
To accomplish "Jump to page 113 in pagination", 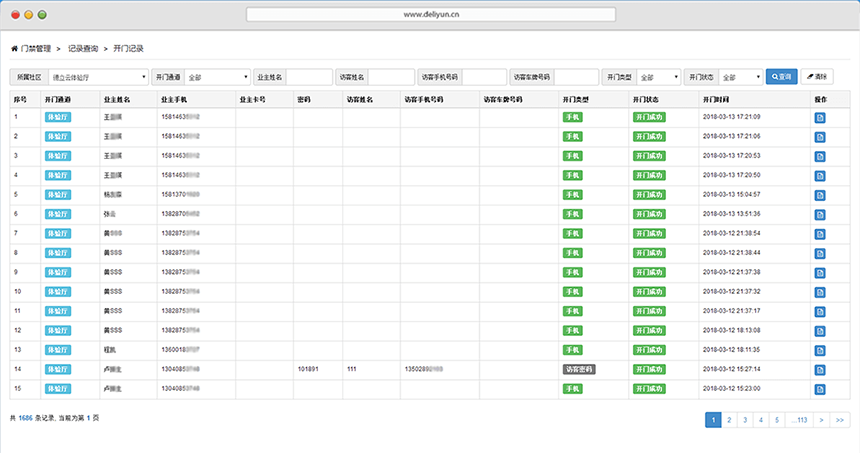I will 799,420.
